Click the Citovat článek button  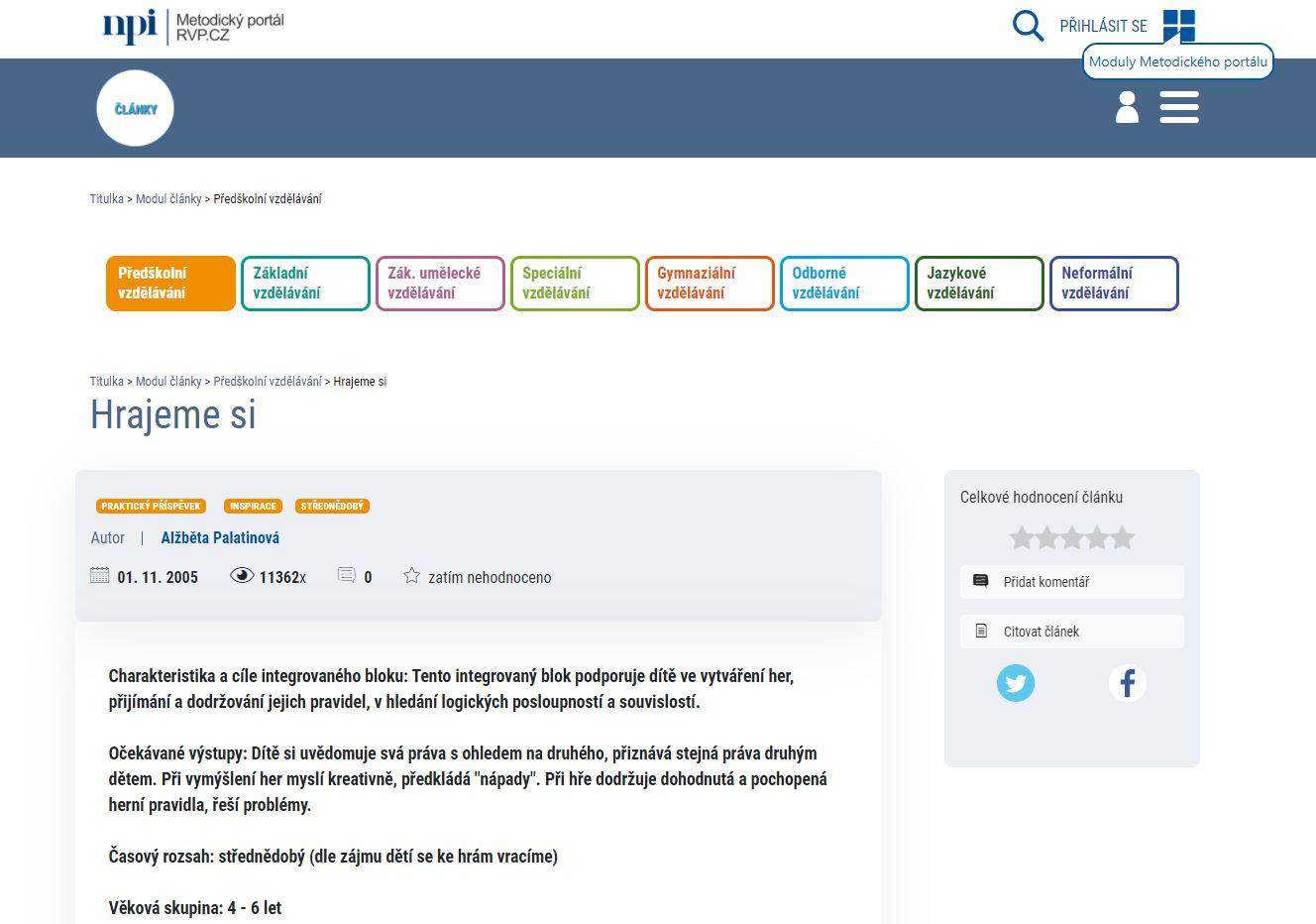(x=1071, y=632)
